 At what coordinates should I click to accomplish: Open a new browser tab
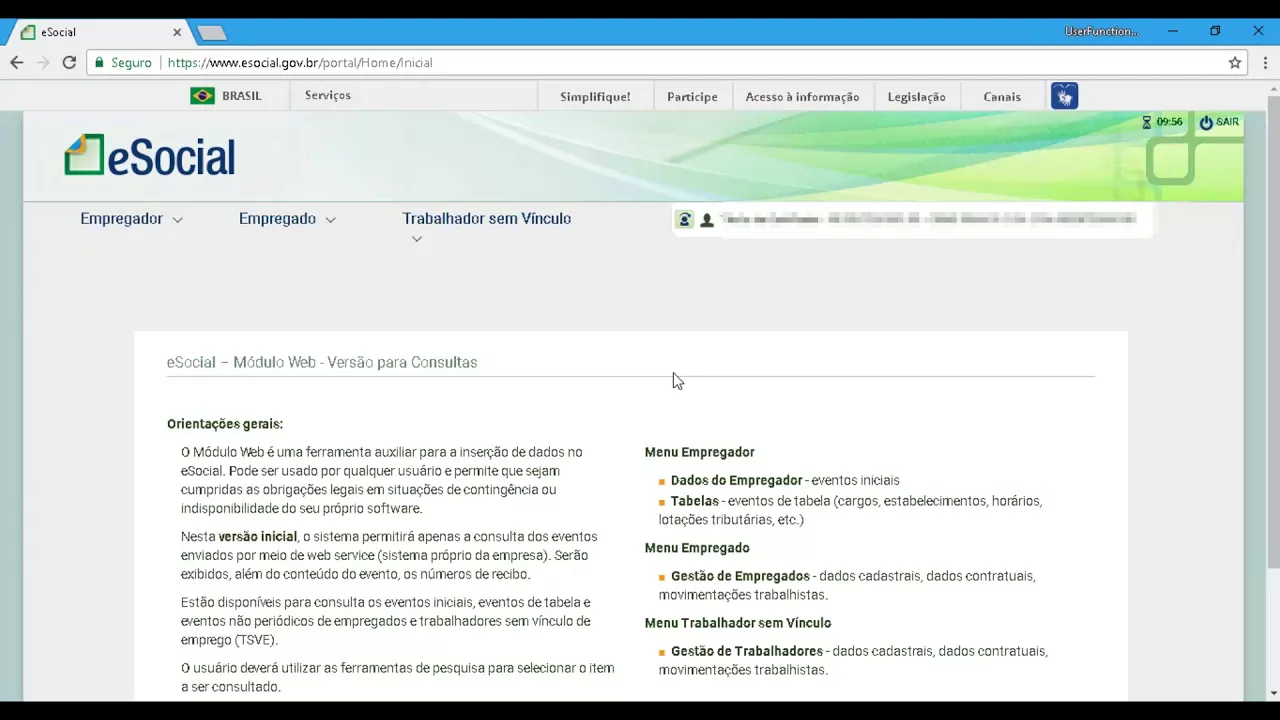click(211, 33)
